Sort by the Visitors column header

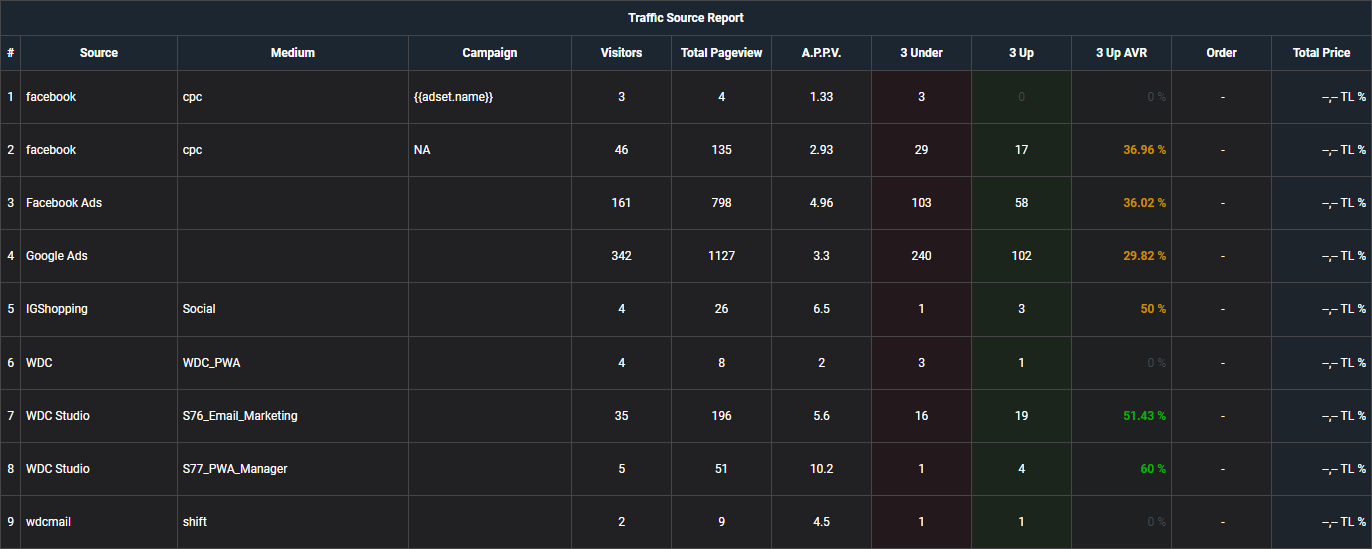[621, 53]
